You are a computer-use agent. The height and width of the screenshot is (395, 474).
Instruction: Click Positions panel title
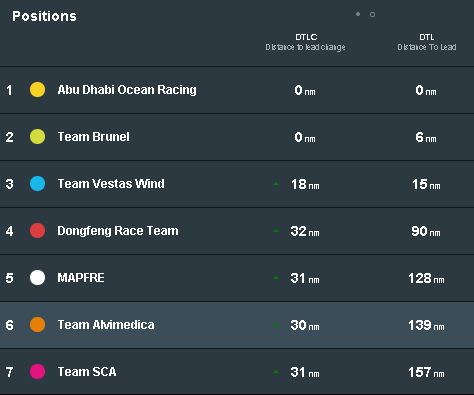click(44, 16)
